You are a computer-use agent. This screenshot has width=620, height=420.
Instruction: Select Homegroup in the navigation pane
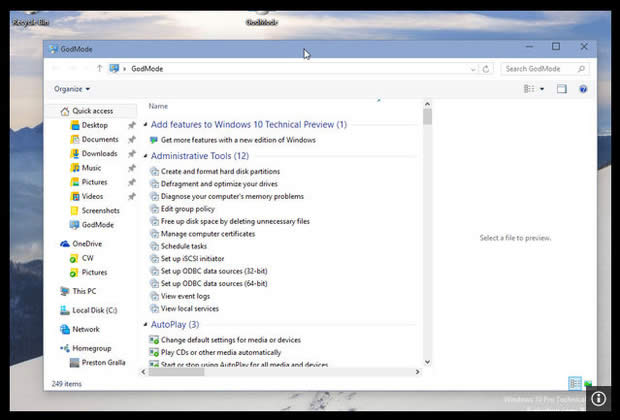click(92, 349)
